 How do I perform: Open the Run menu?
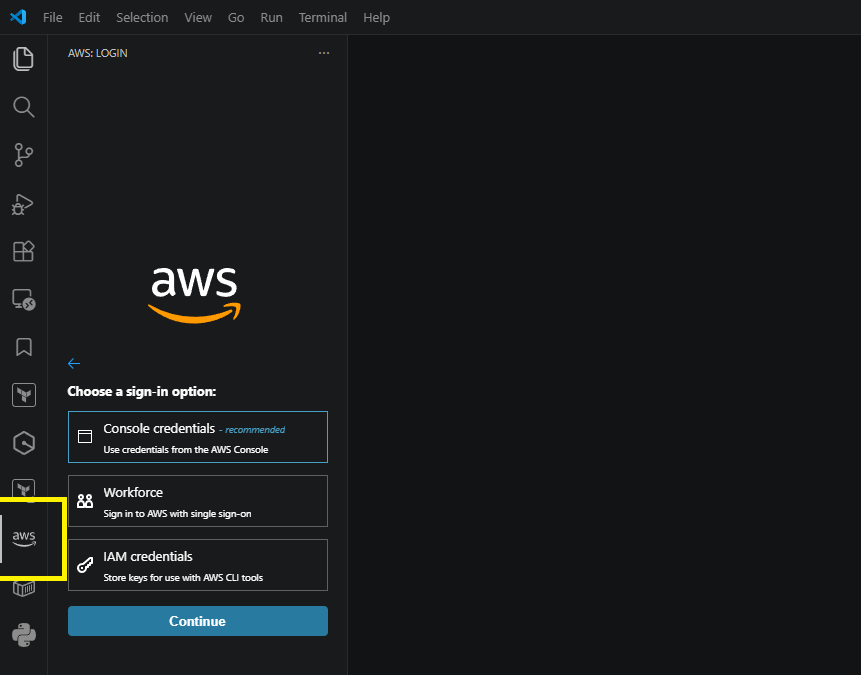[271, 18]
